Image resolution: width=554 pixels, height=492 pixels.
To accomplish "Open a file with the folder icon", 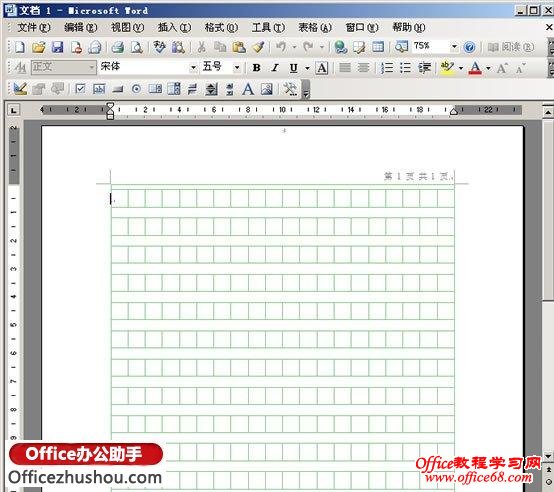I will click(x=39, y=47).
